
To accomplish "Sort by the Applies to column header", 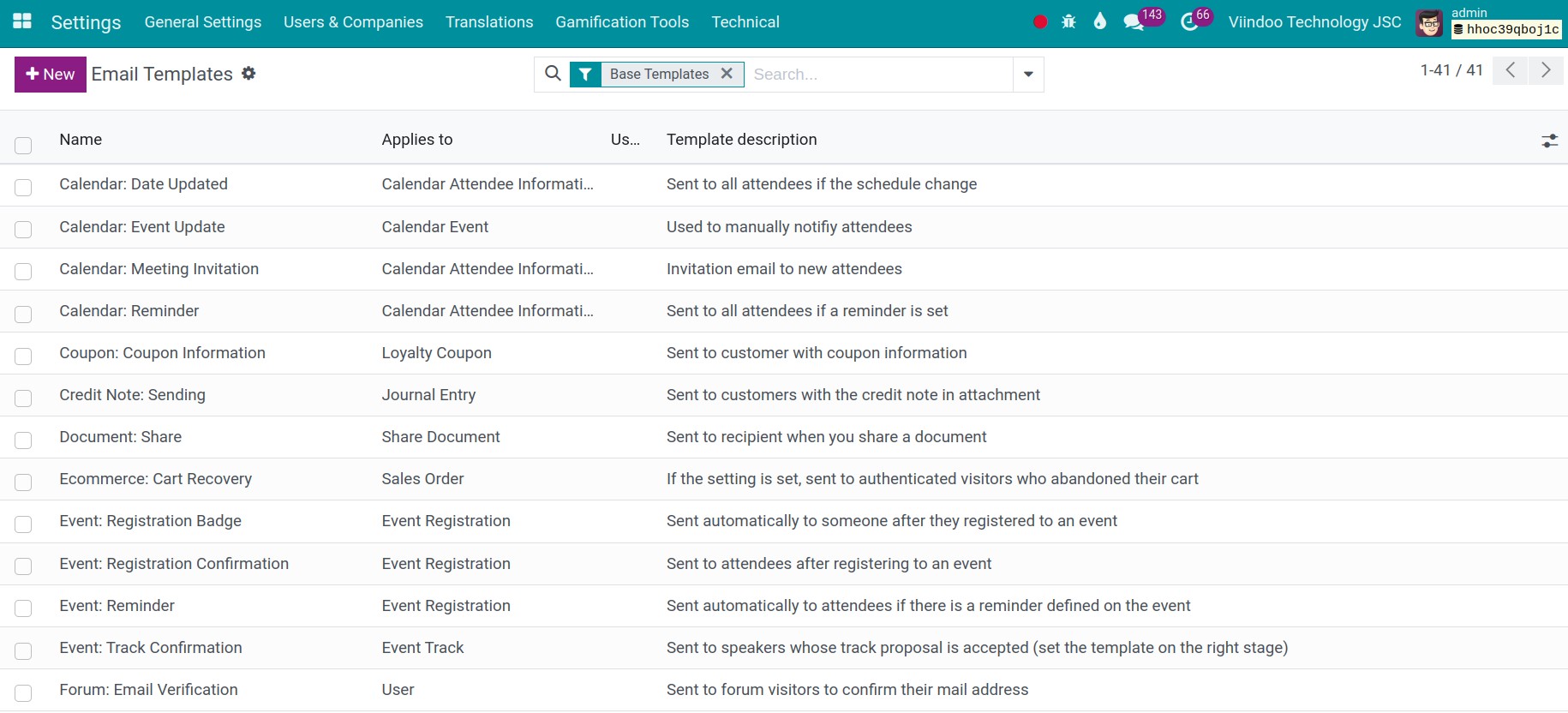I will [417, 140].
